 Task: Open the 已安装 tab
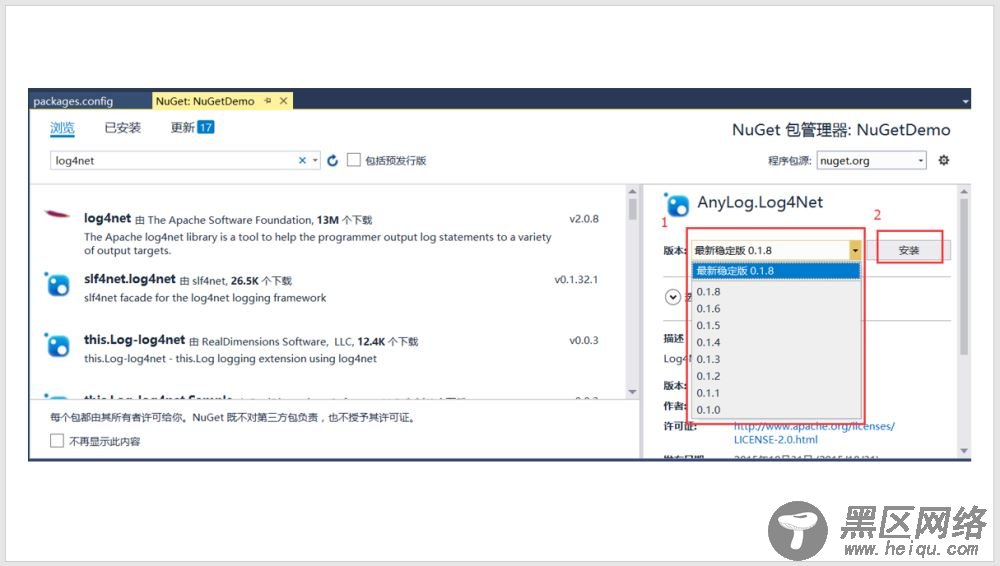point(122,128)
